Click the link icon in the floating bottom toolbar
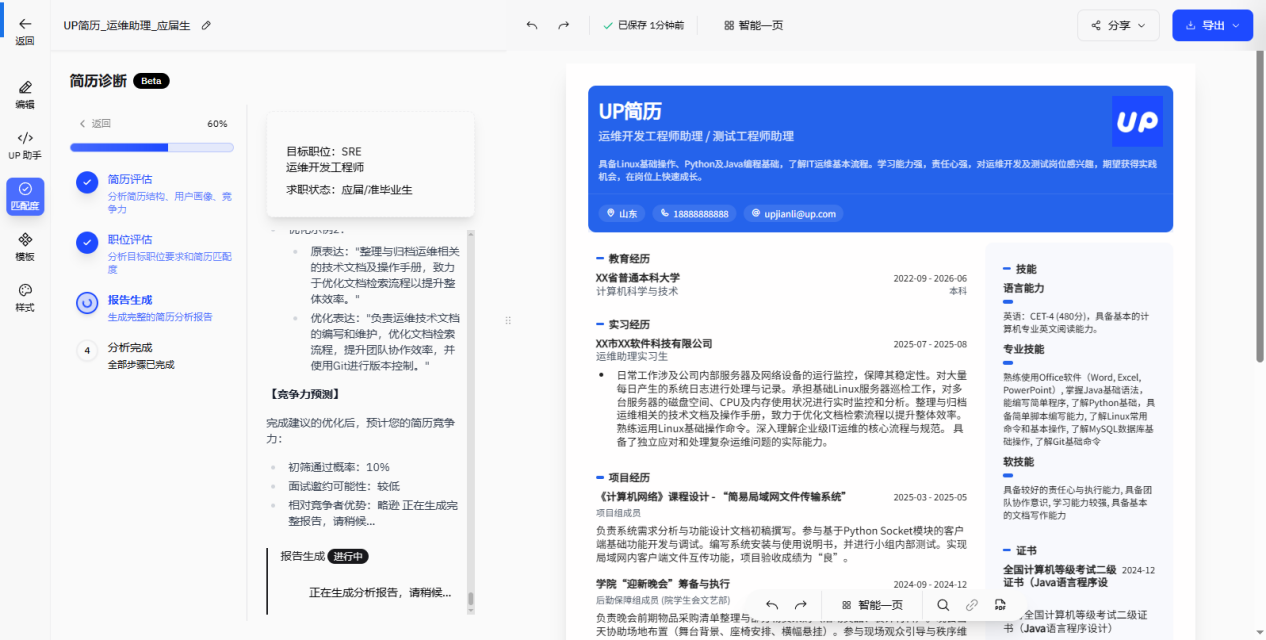The height and width of the screenshot is (640, 1266). [971, 605]
